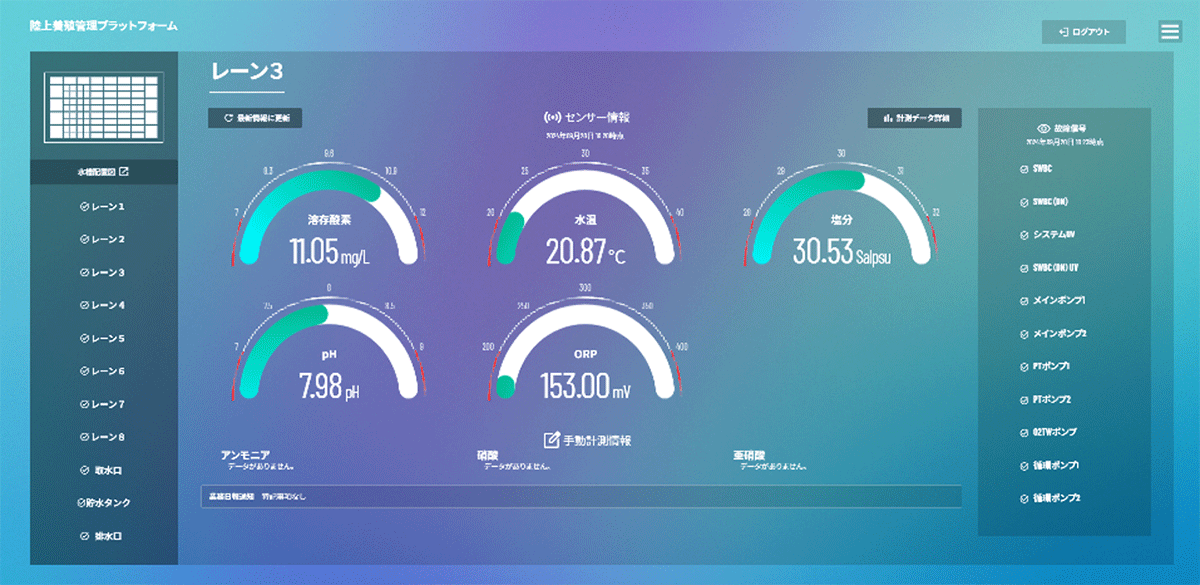Click the edit icon at 手動計測情報

tap(551, 440)
